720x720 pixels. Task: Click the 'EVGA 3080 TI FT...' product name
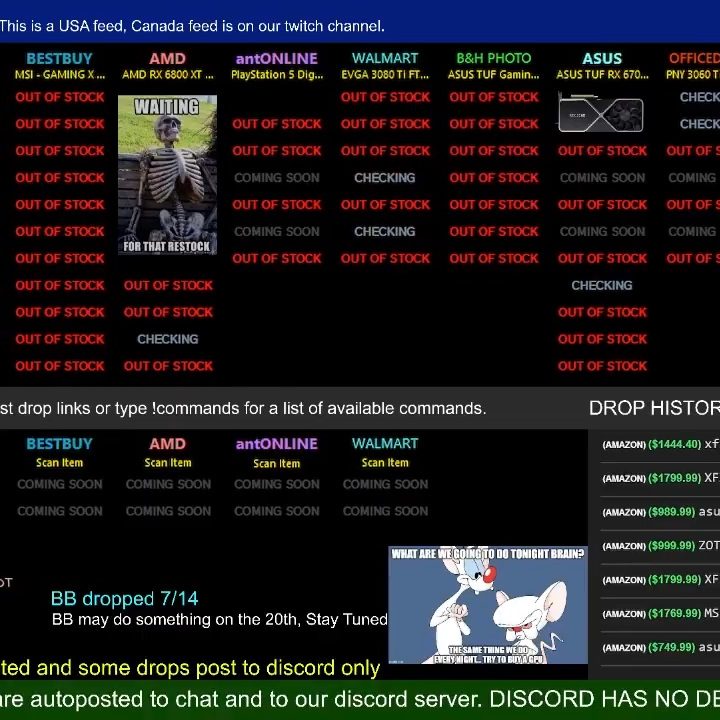click(x=385, y=74)
